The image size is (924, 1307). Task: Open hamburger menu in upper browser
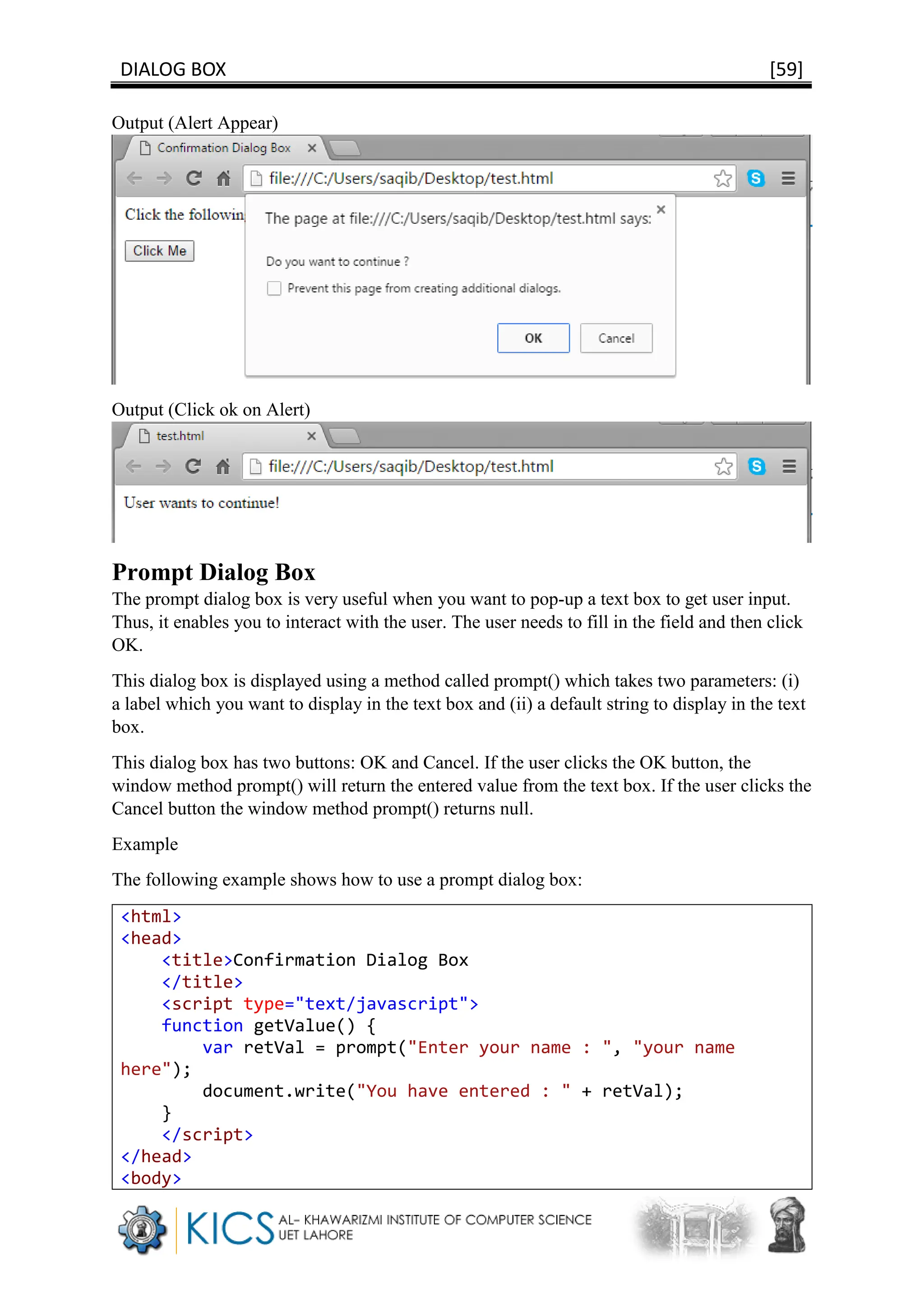point(788,179)
